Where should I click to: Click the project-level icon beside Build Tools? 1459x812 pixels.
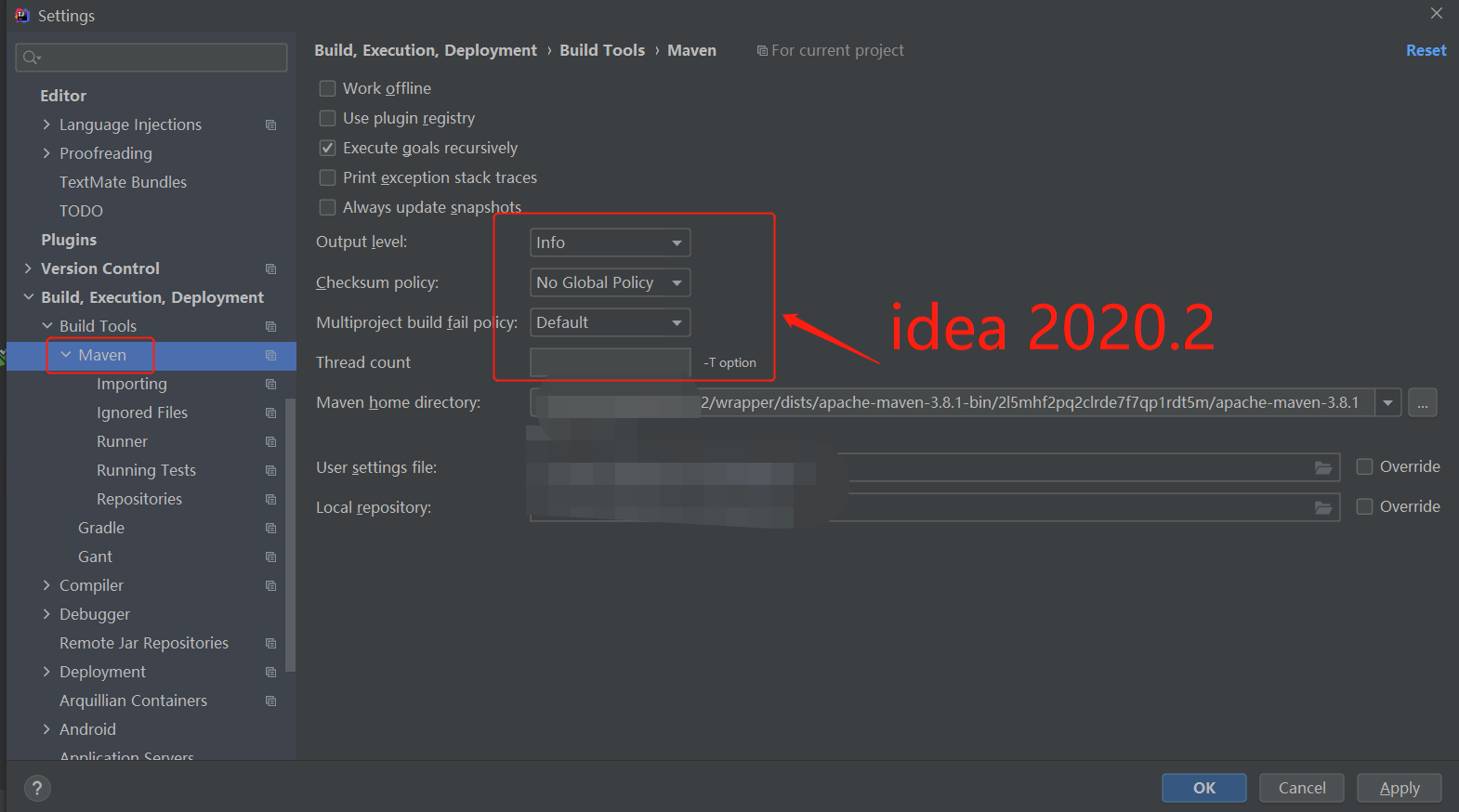click(271, 326)
